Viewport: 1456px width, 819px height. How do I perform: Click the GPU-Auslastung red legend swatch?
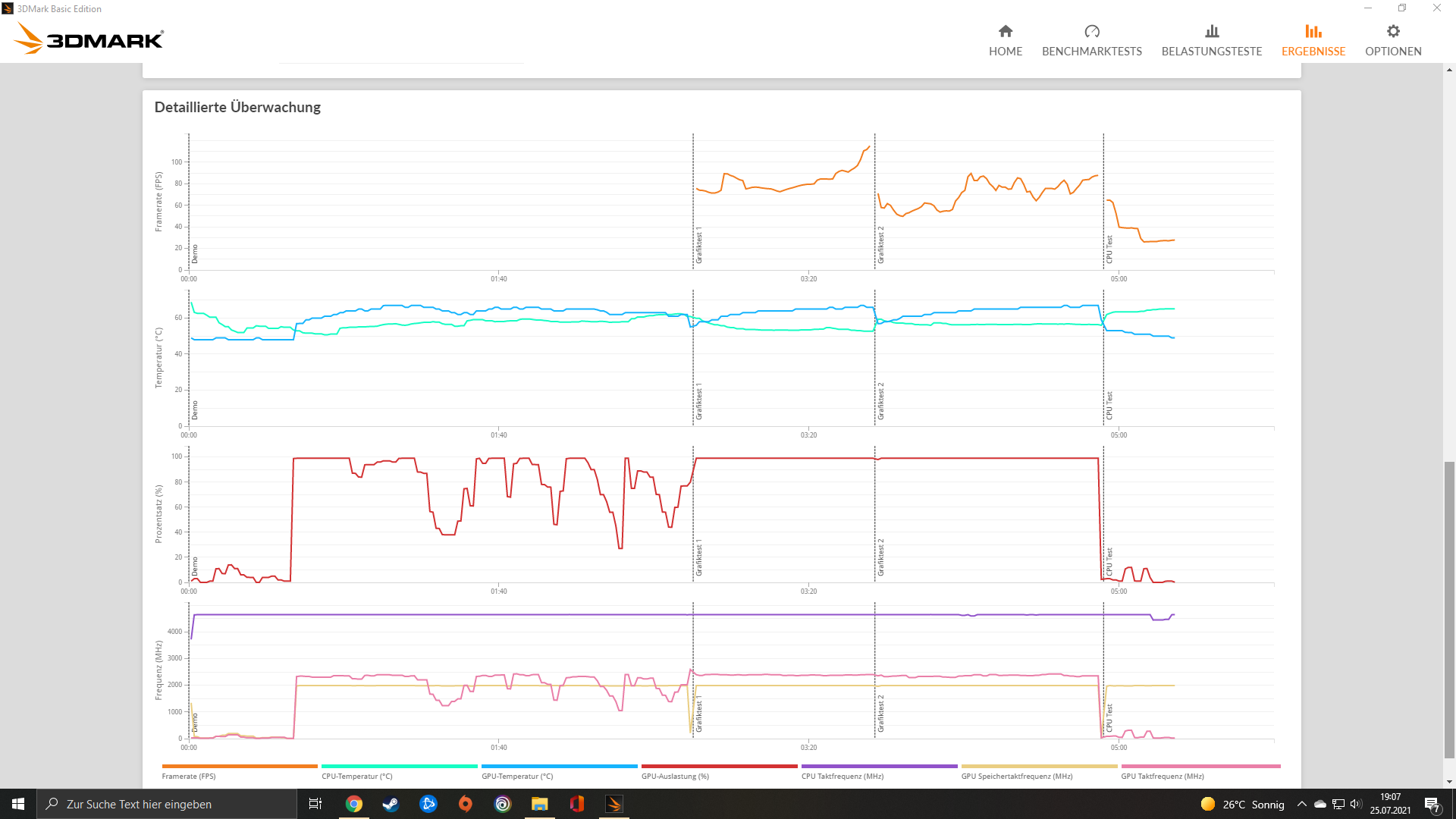coord(719,767)
